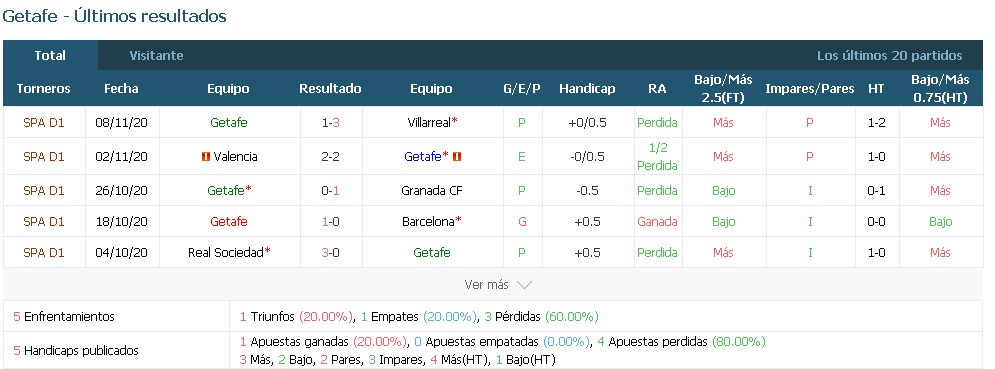Image resolution: width=995 pixels, height=369 pixels.
Task: Open the 3-0 Real Sociedad result
Action: 331,252
